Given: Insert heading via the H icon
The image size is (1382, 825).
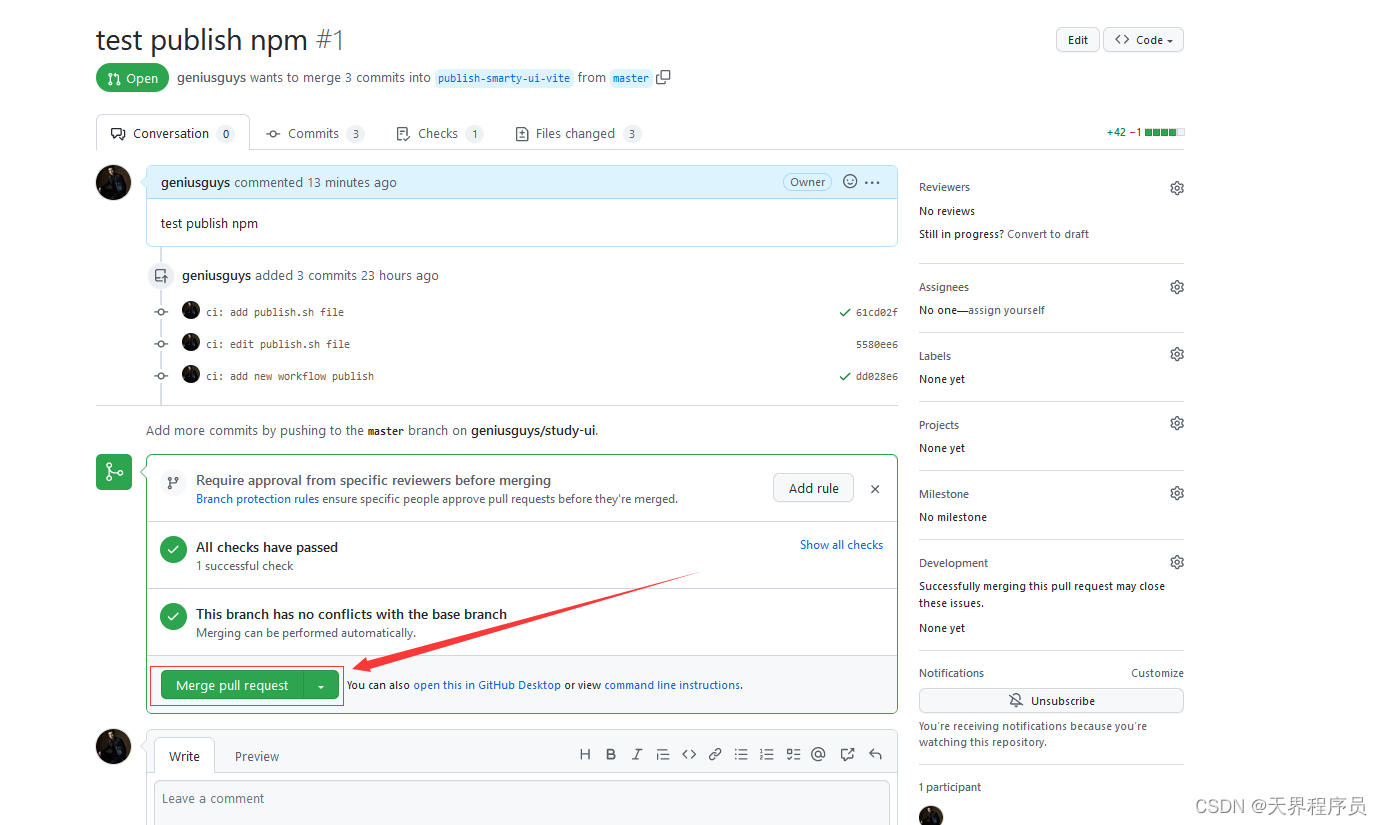Looking at the screenshot, I should pyautogui.click(x=585, y=754).
